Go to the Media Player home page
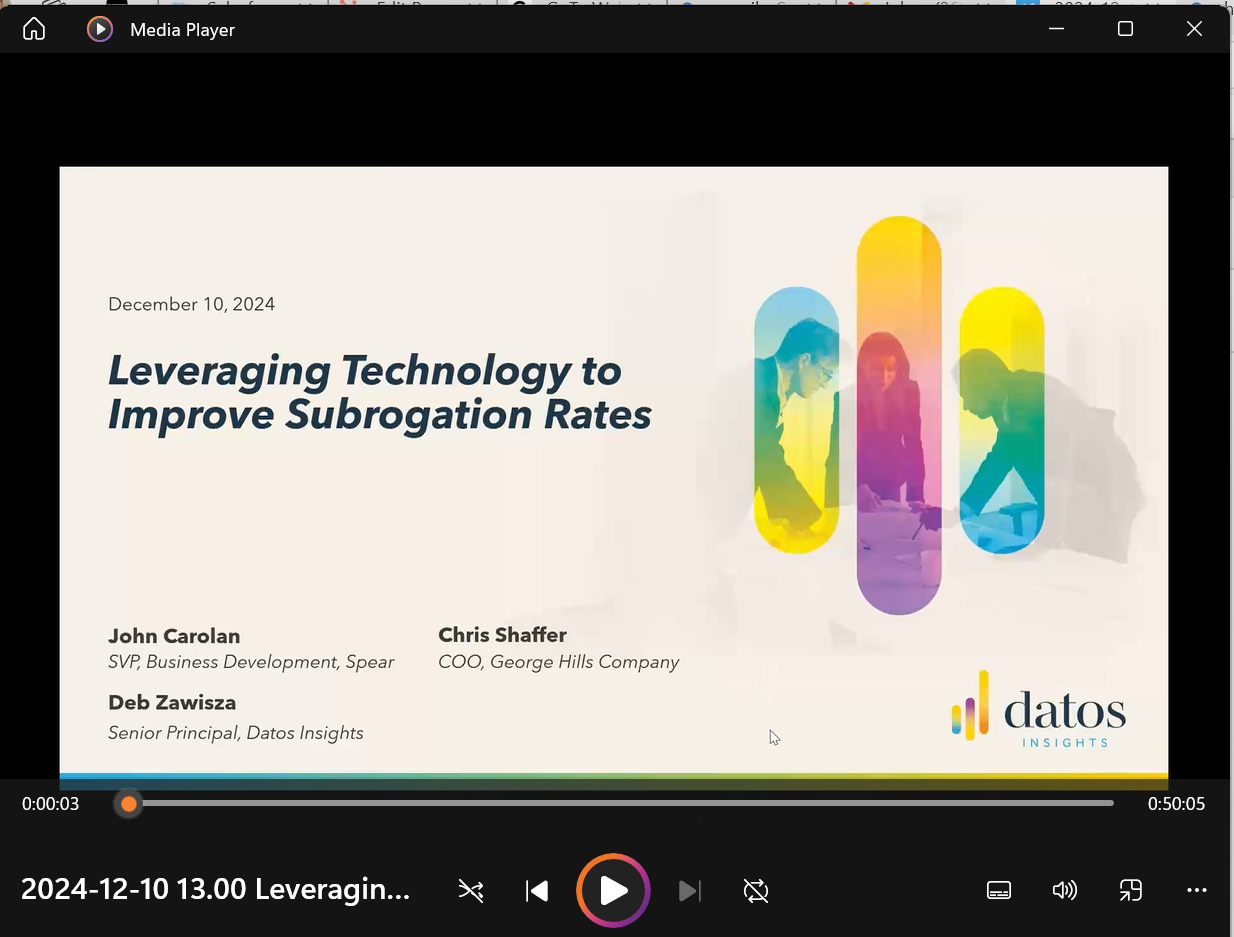 click(34, 29)
